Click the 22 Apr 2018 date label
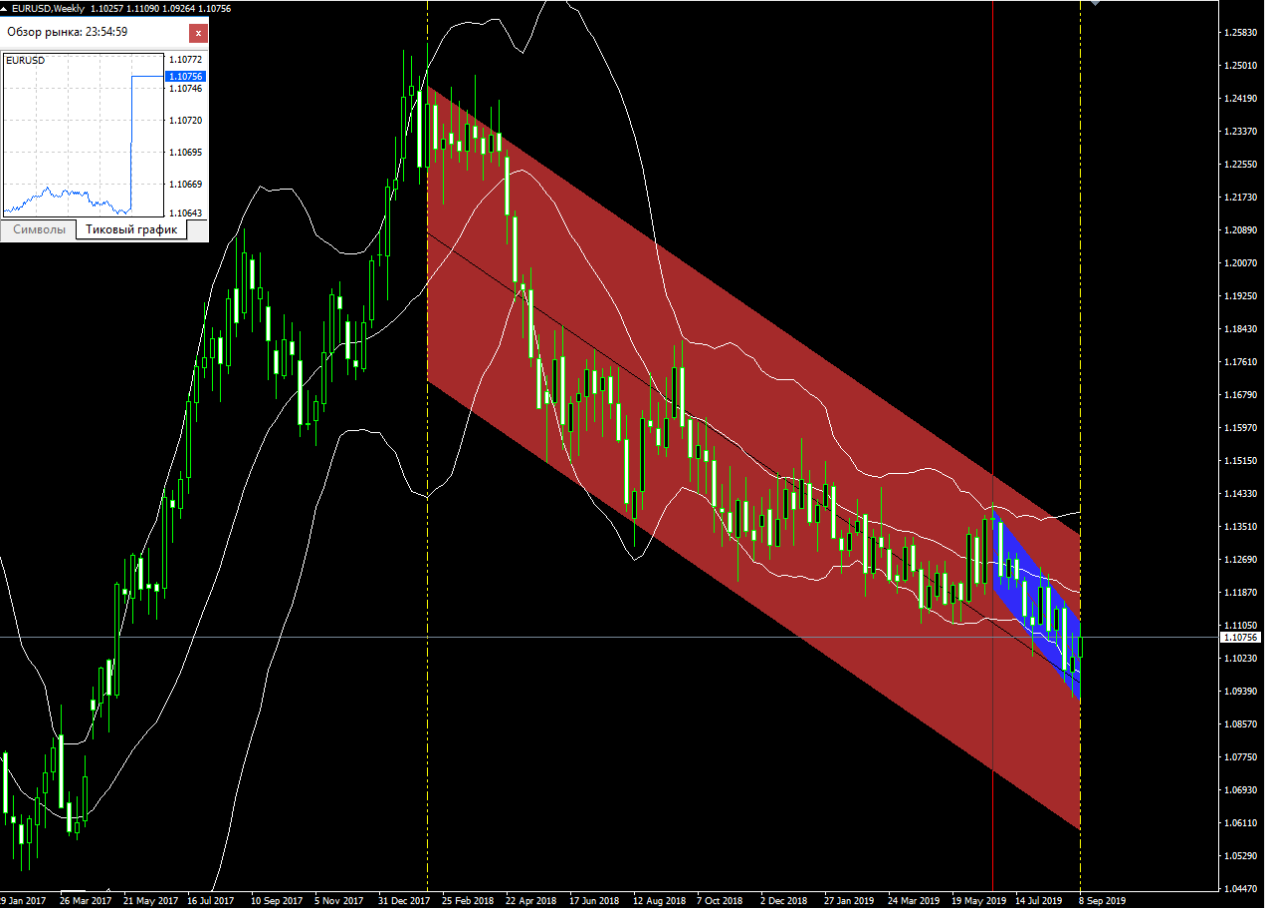This screenshot has width=1266, height=908. click(532, 900)
